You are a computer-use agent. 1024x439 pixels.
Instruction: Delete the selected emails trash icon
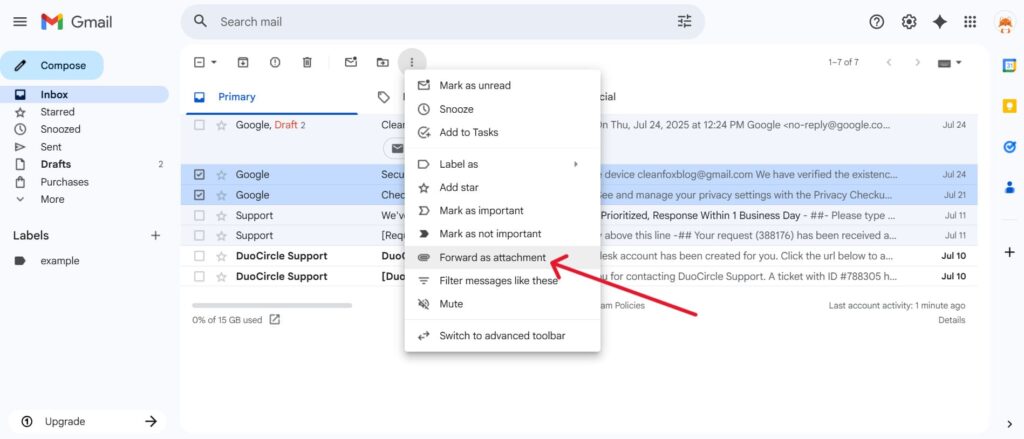pos(307,62)
